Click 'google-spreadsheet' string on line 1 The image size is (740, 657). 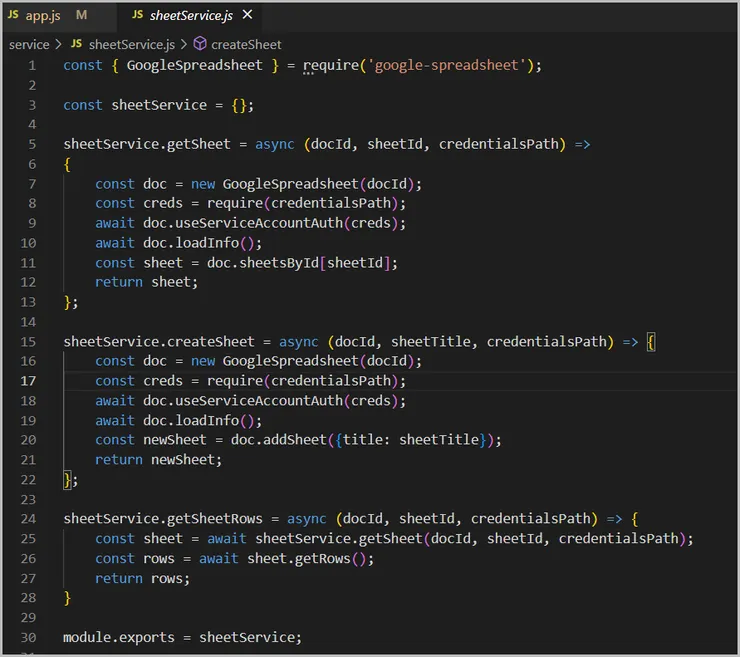pos(446,65)
